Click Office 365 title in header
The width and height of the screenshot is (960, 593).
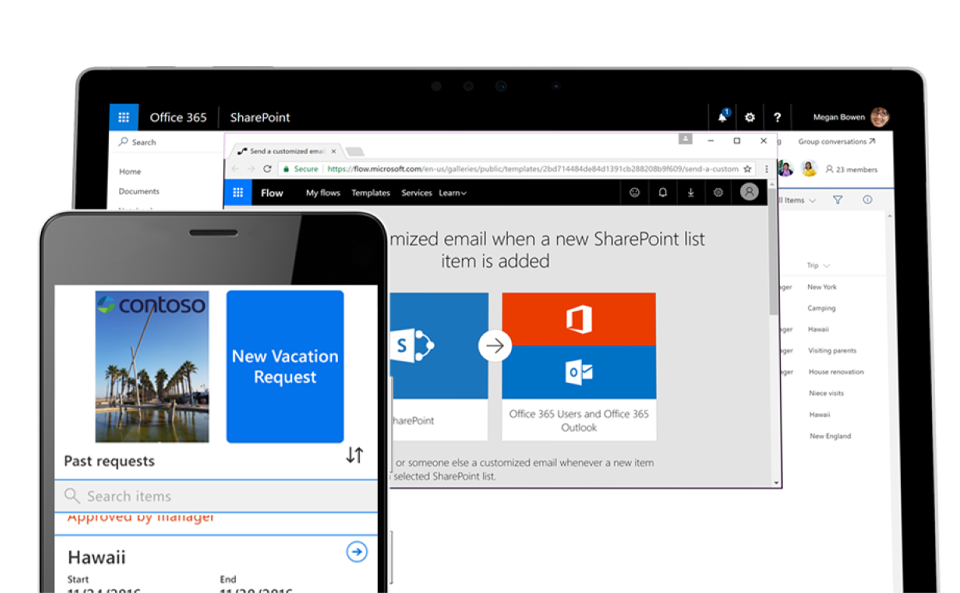tap(178, 117)
